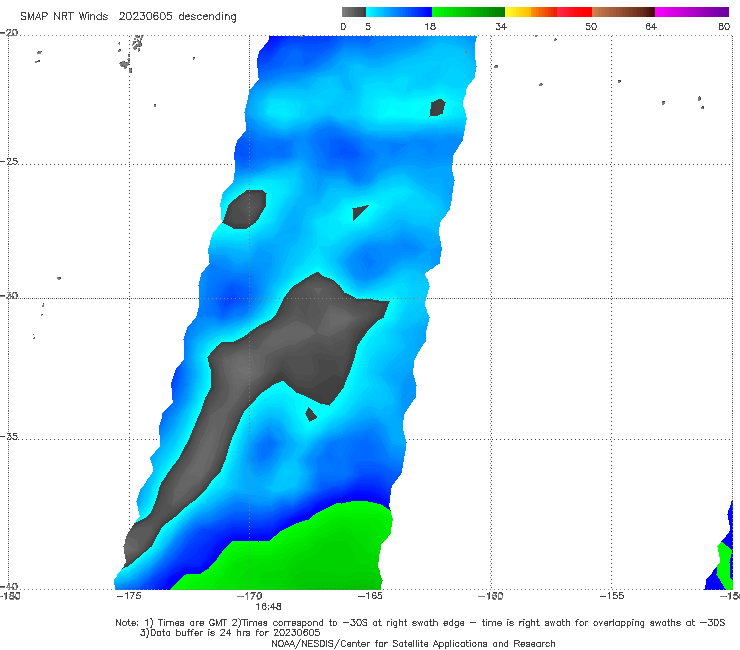Click the small gray patch near top right of swath
Viewport: 740px width, 650px height.
click(x=437, y=108)
